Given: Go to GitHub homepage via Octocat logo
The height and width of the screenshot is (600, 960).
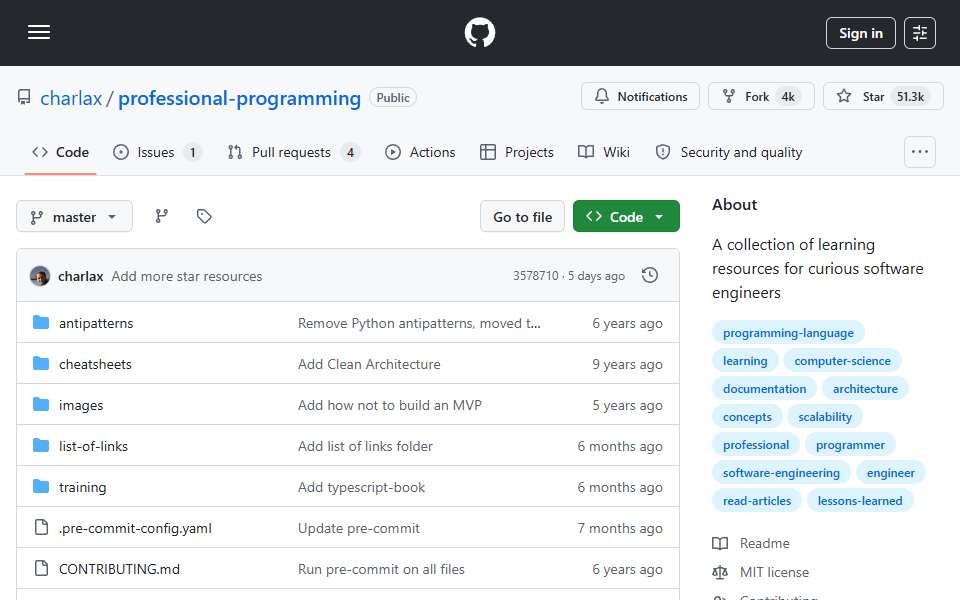Looking at the screenshot, I should 479,32.
